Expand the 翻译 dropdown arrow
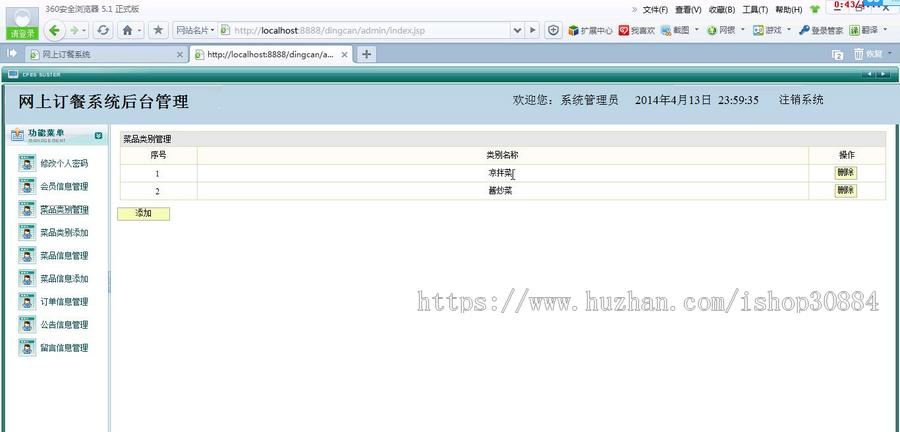This screenshot has height=432, width=900. [887, 29]
